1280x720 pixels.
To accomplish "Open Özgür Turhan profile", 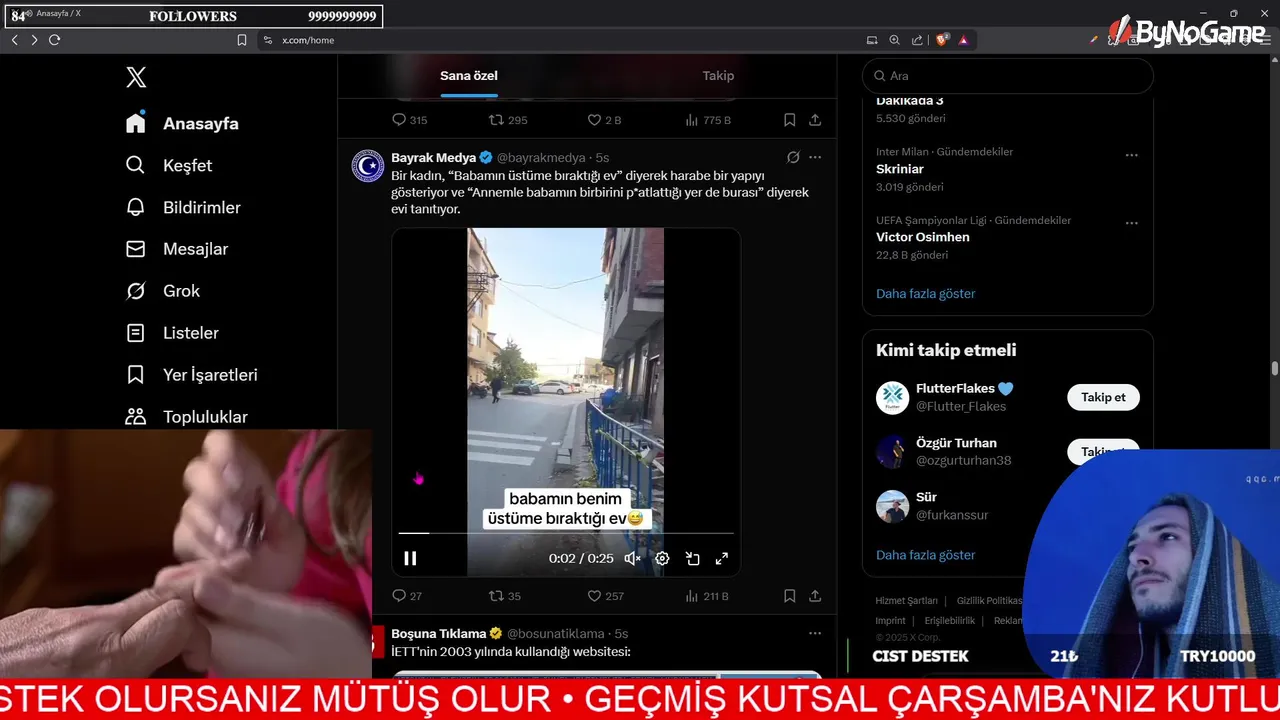I will (x=956, y=443).
